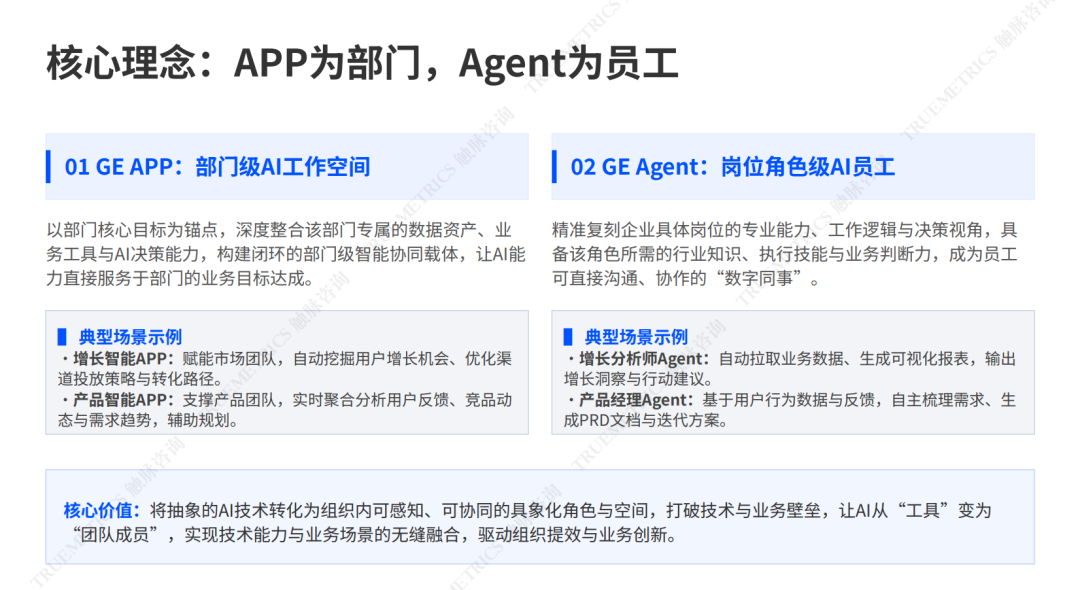This screenshot has height=590, width=1080.
Task: Select the heading 02 GE Agent：岗位角色级AI员工
Action: pos(732,167)
